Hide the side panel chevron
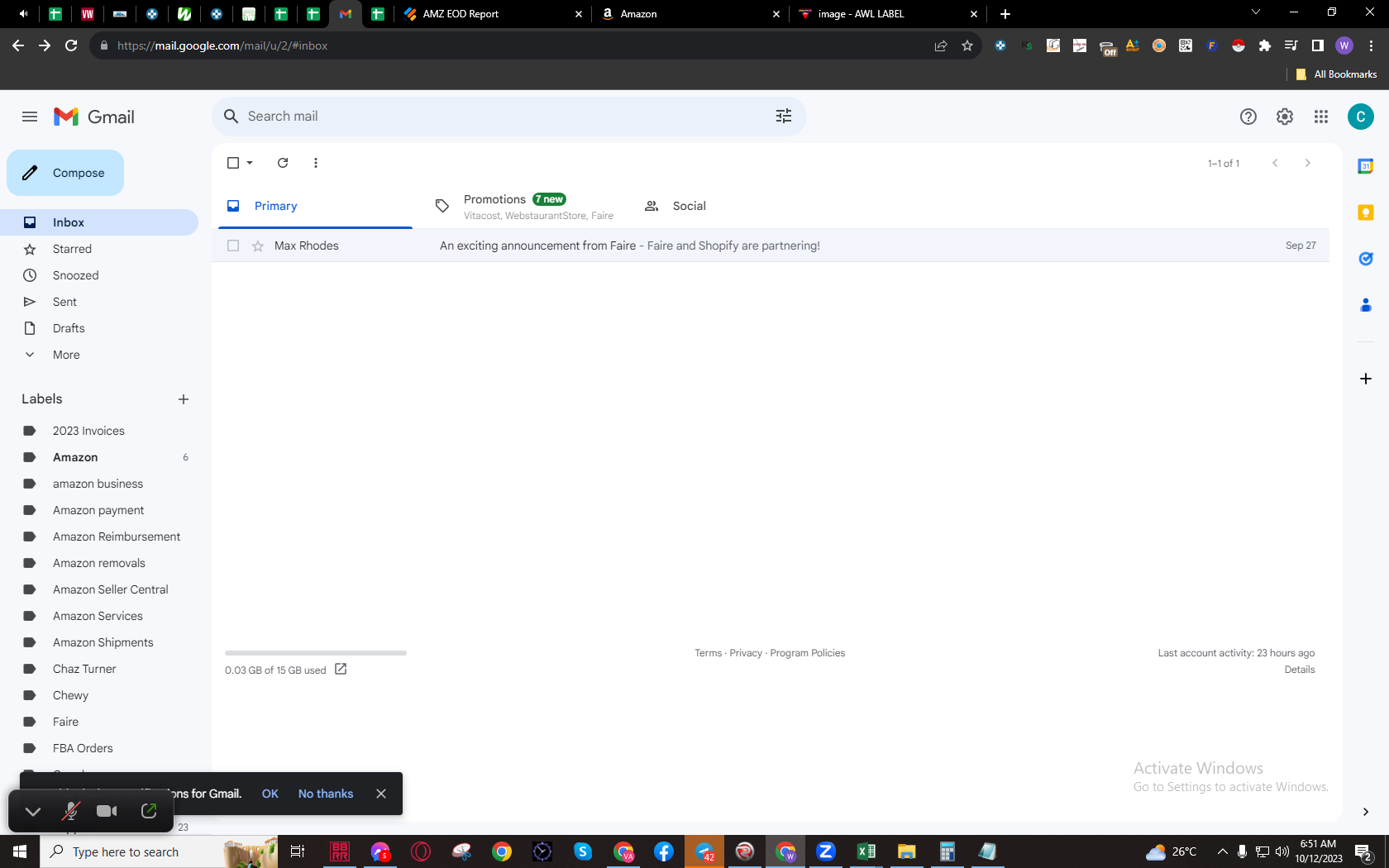The height and width of the screenshot is (868, 1389). [1366, 812]
